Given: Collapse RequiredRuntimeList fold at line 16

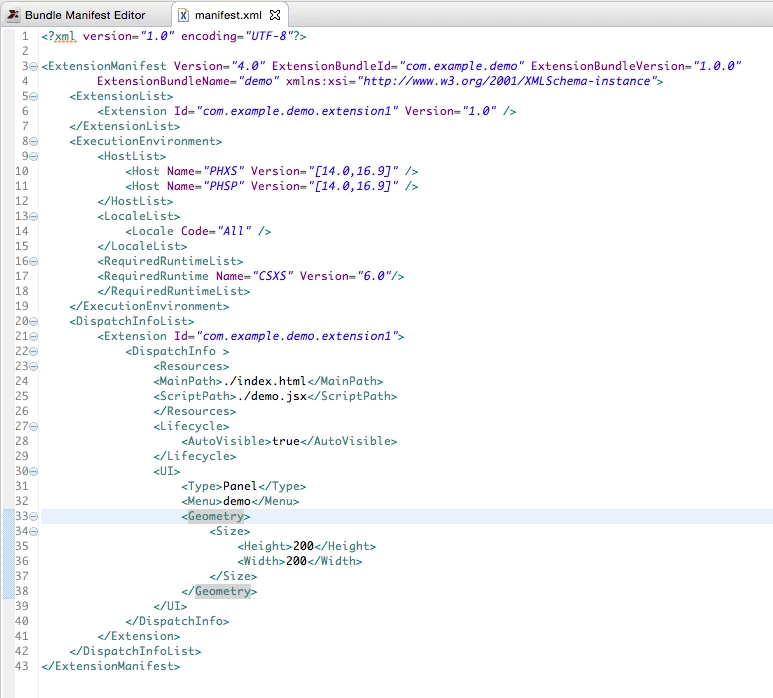Looking at the screenshot, I should [x=34, y=262].
